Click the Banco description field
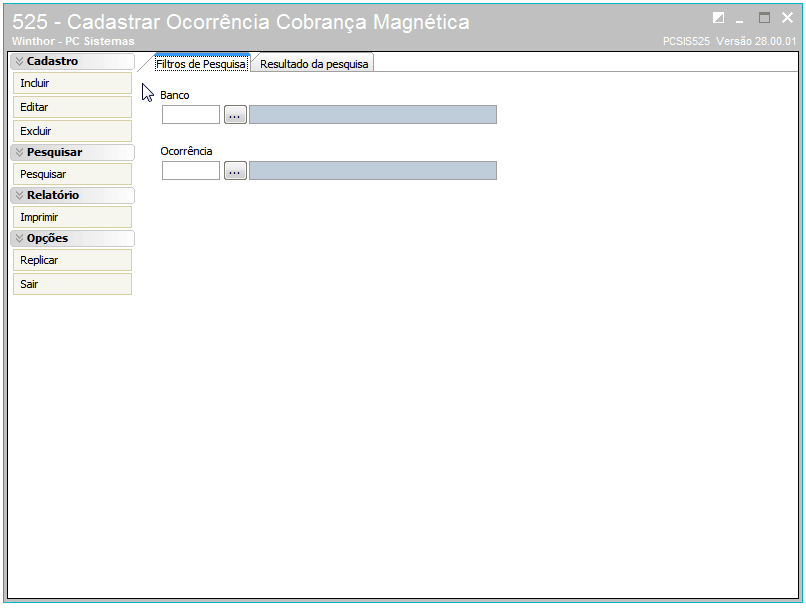The width and height of the screenshot is (806, 608). point(373,115)
